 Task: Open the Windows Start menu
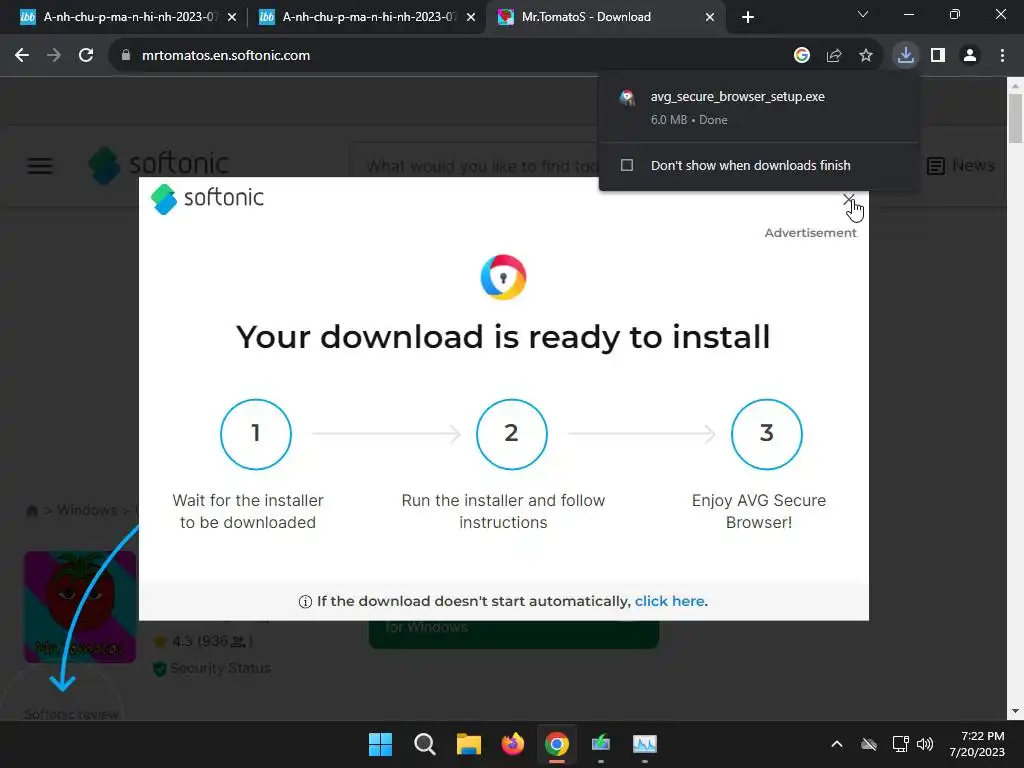(x=381, y=744)
